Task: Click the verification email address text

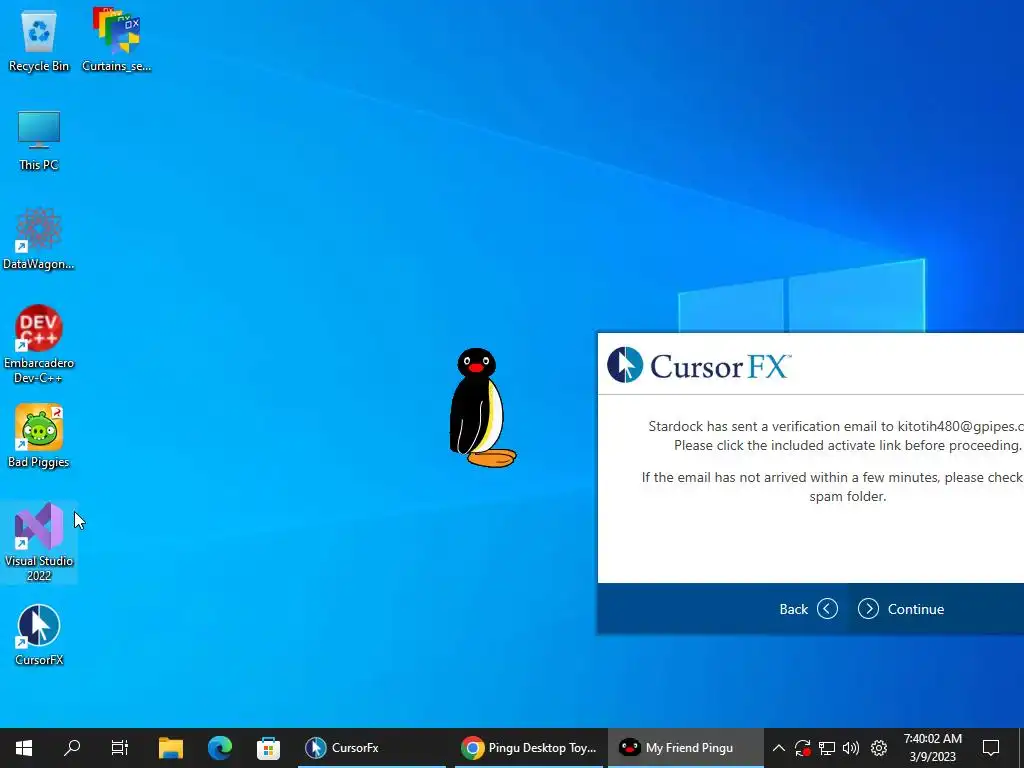Action: coord(960,426)
